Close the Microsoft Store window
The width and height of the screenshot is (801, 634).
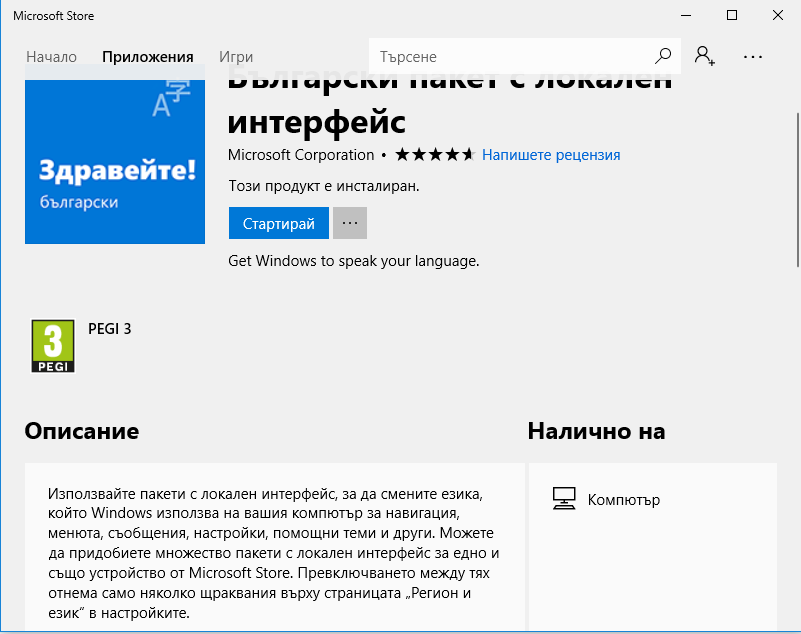[x=778, y=15]
